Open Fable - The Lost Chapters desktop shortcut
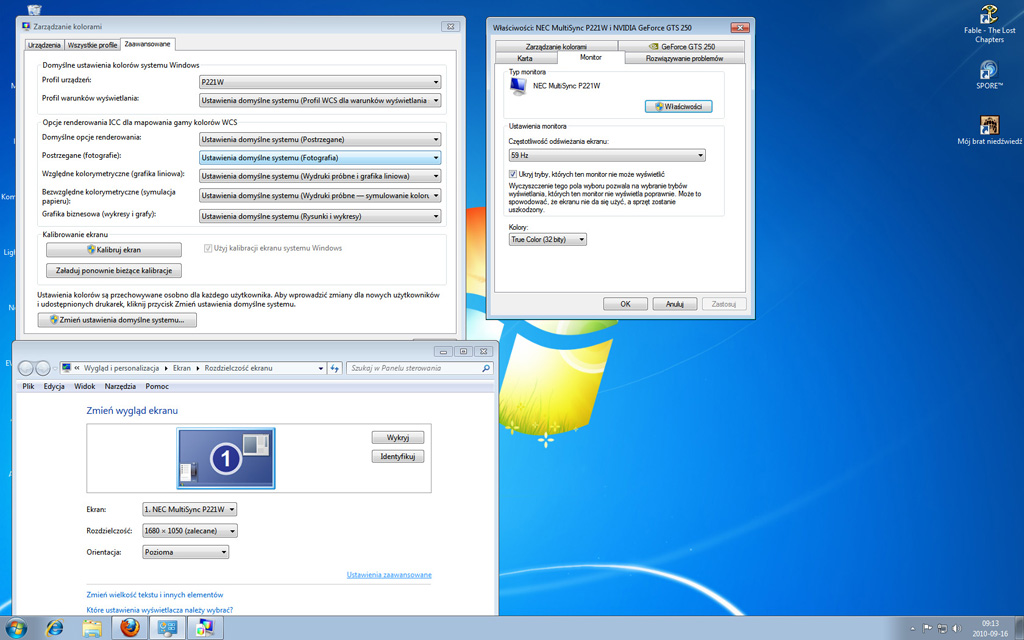Viewport: 1024px width, 640px height. pos(989,24)
